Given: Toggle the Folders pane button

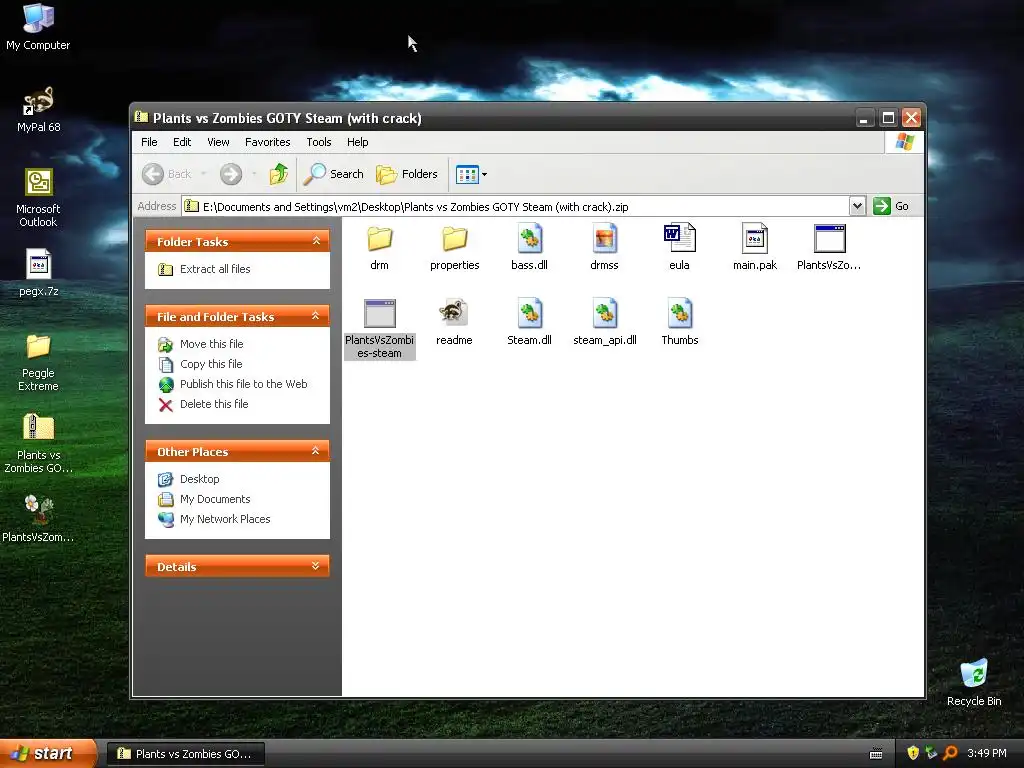Looking at the screenshot, I should 407,174.
